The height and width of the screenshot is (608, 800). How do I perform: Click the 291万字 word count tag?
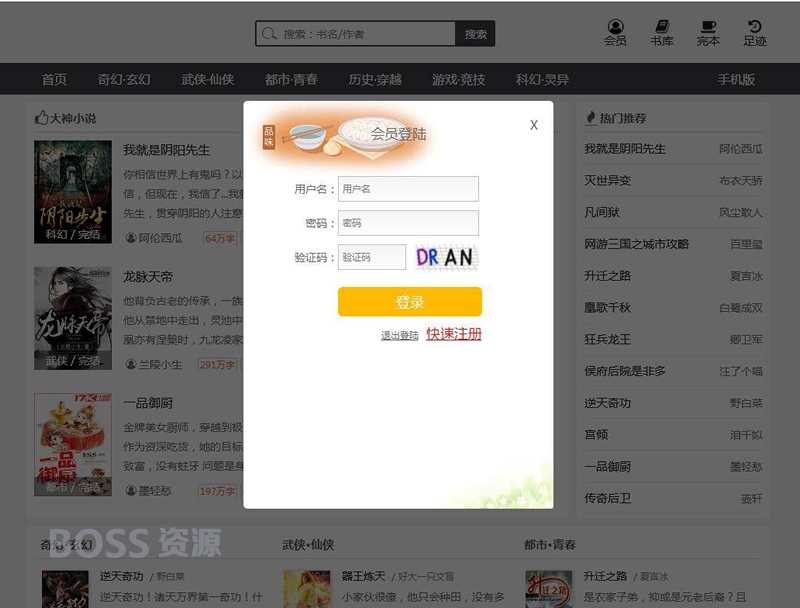217,365
